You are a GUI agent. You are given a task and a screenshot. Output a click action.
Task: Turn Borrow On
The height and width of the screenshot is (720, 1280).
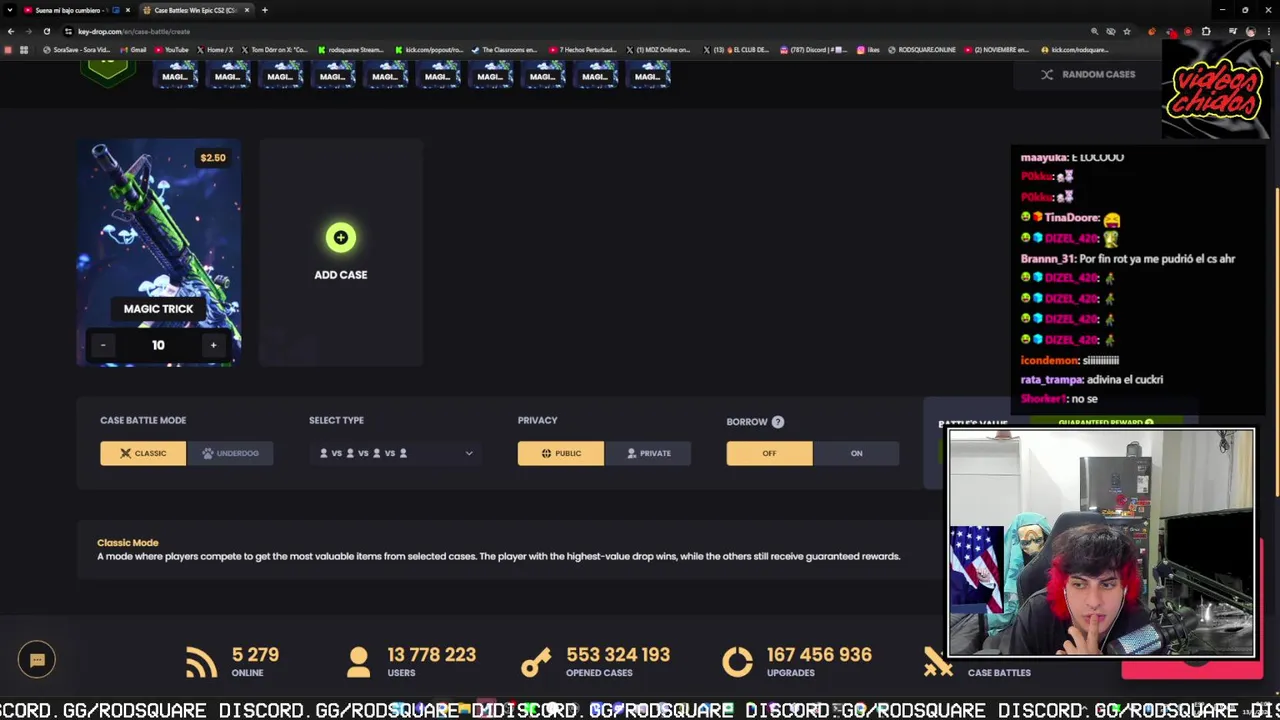[x=856, y=453]
